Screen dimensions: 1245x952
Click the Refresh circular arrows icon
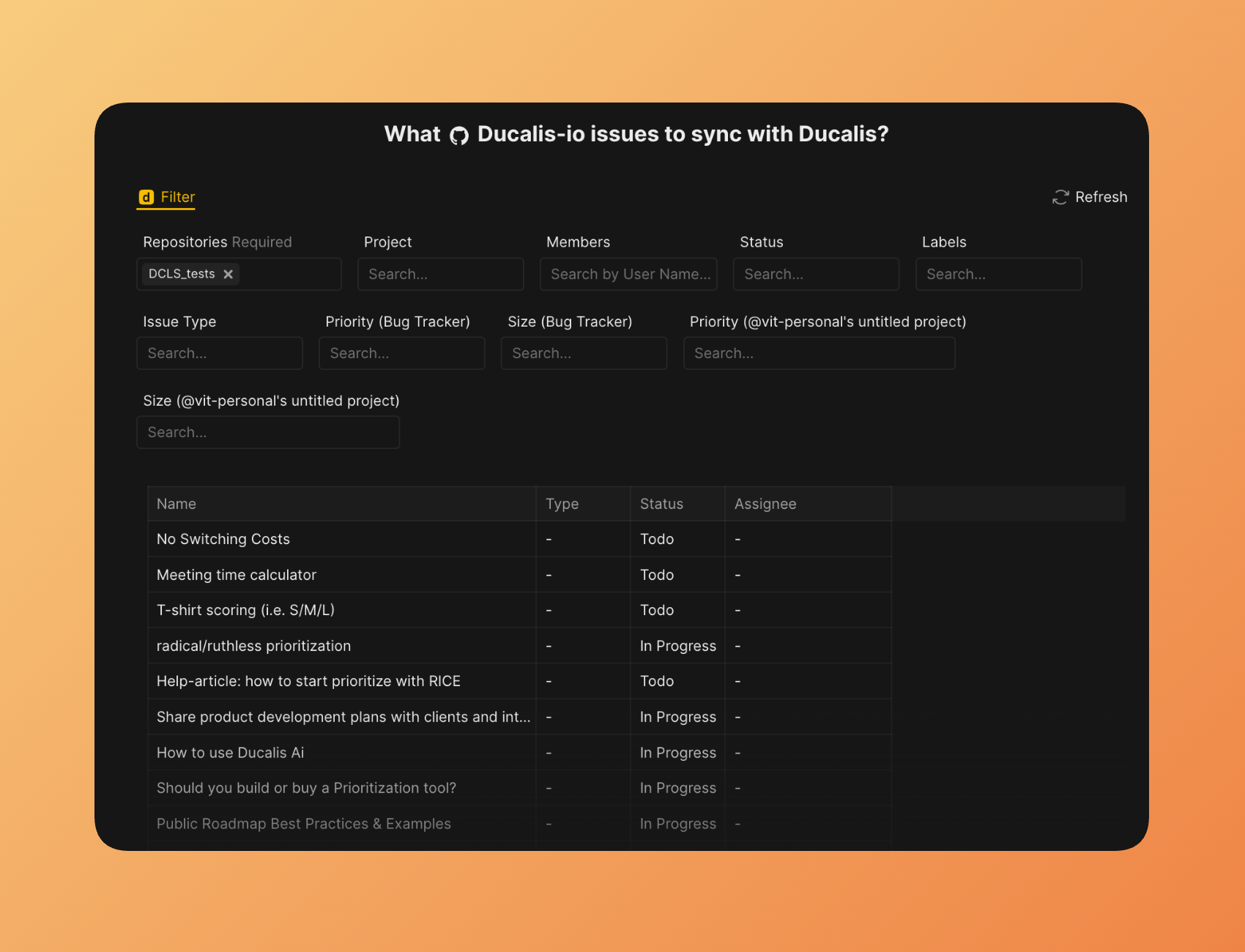coord(1060,197)
